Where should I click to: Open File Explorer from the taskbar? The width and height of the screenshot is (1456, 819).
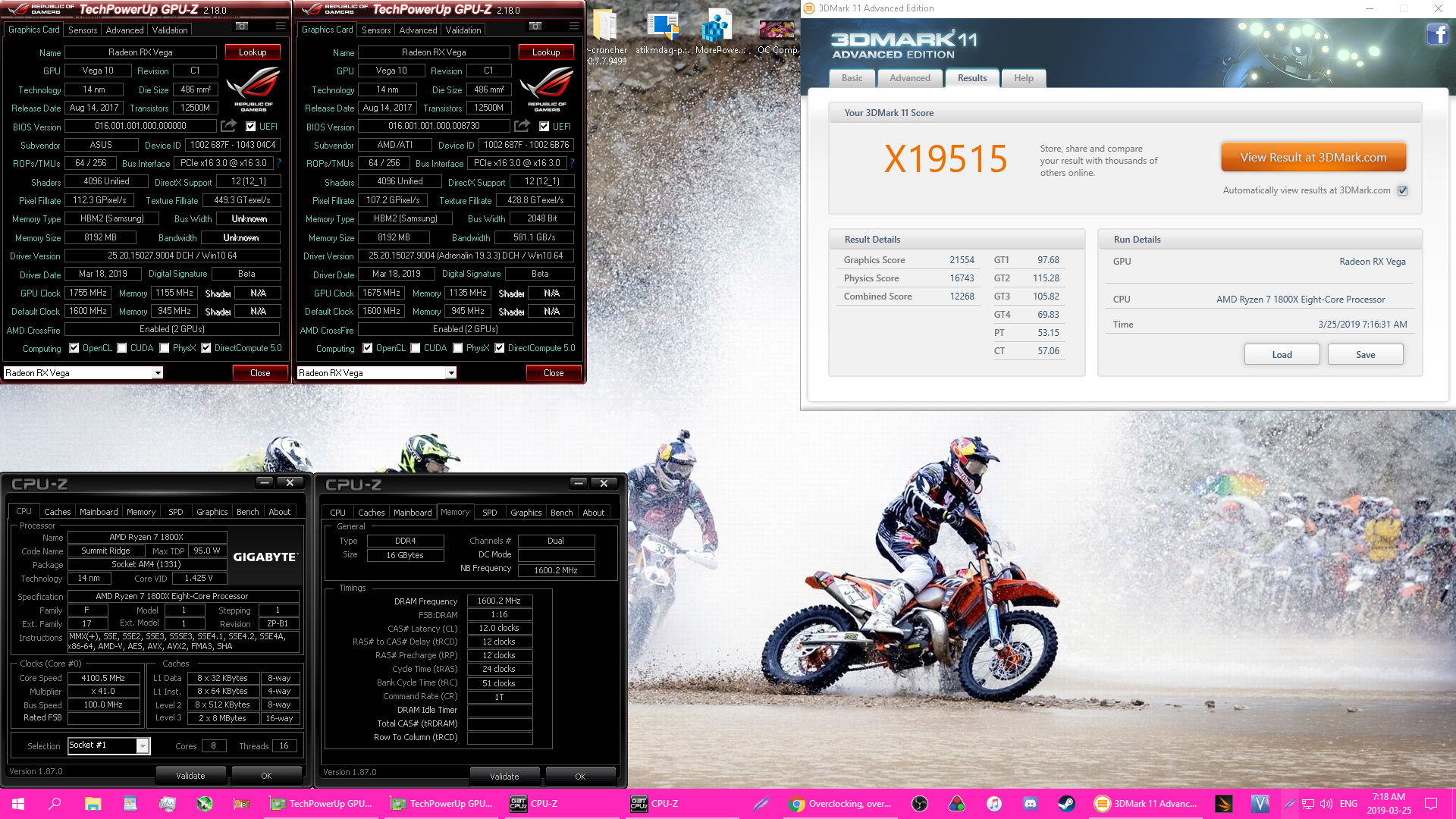[x=93, y=804]
